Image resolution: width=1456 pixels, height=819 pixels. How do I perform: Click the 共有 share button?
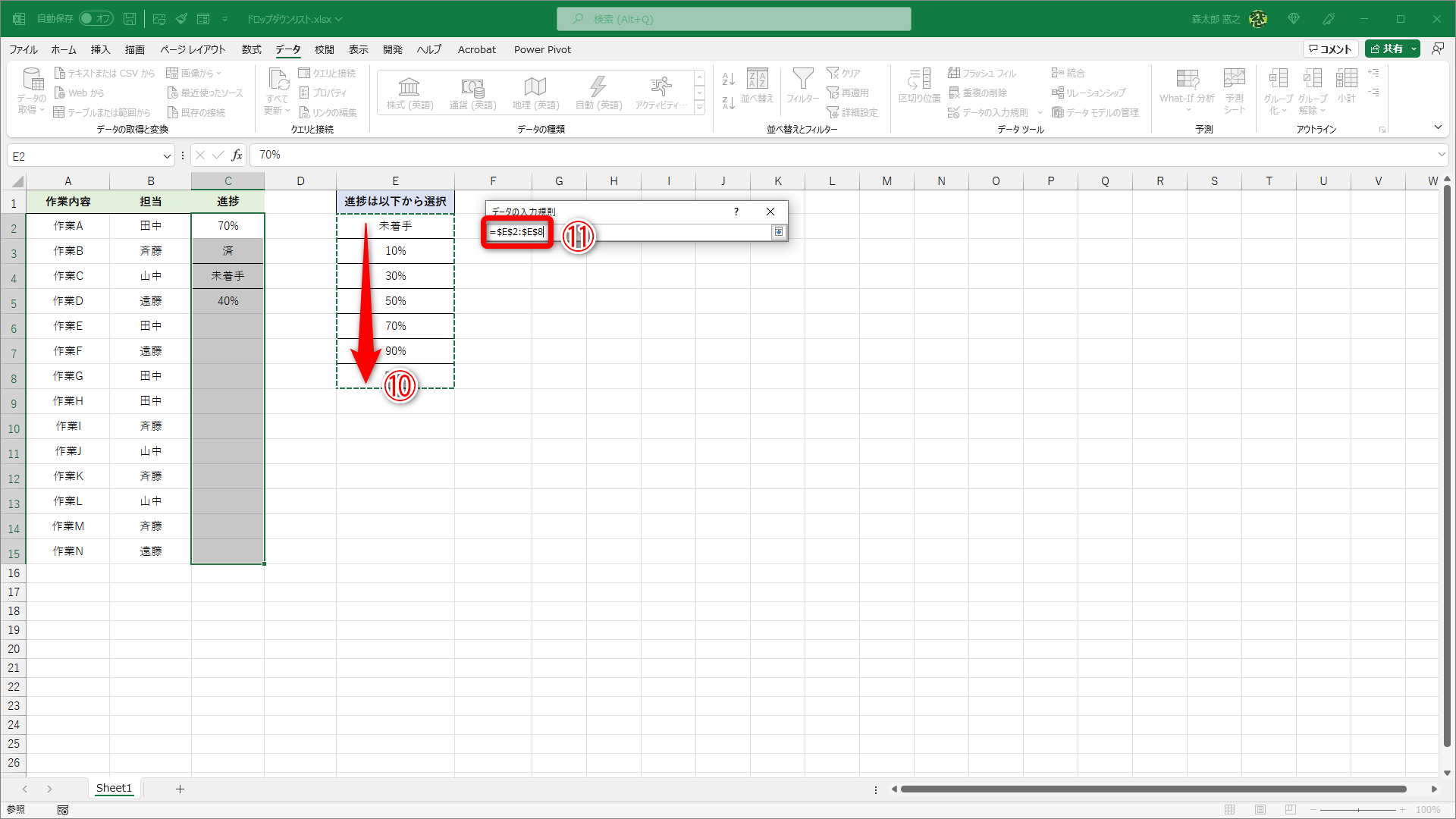[x=1386, y=49]
